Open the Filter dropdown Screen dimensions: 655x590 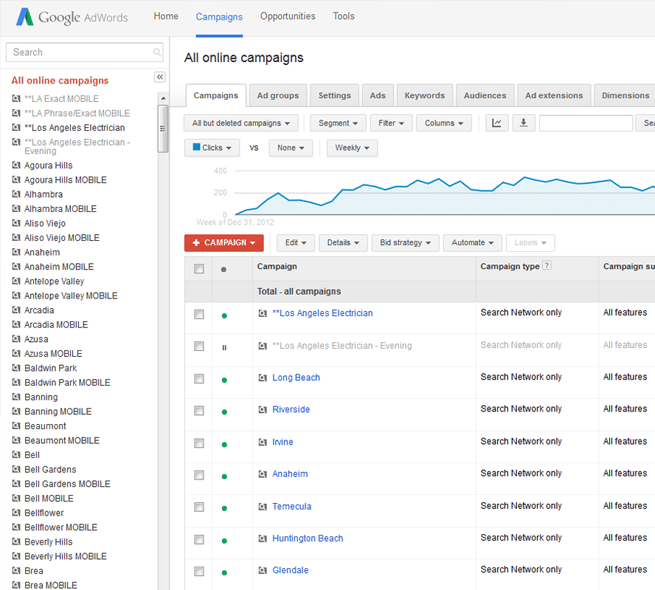pyautogui.click(x=391, y=123)
